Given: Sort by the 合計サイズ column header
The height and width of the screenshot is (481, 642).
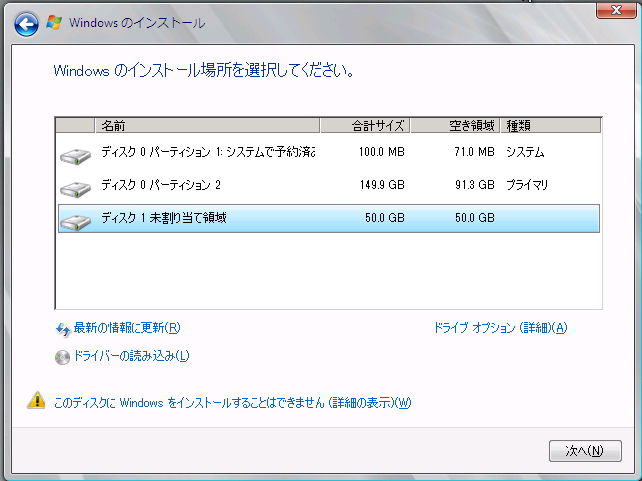Looking at the screenshot, I should point(364,125).
